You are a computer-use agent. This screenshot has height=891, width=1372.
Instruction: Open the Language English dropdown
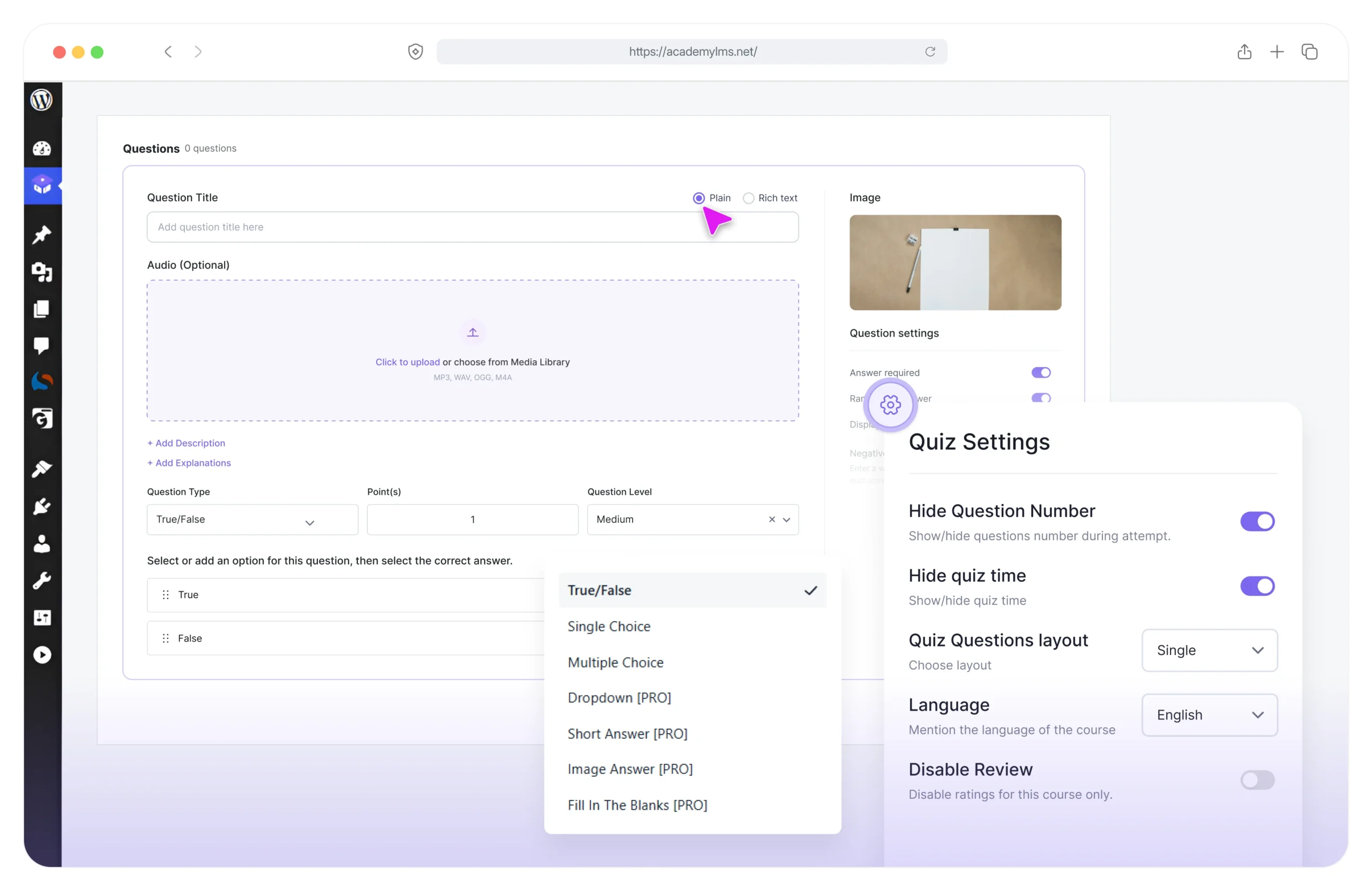1210,715
